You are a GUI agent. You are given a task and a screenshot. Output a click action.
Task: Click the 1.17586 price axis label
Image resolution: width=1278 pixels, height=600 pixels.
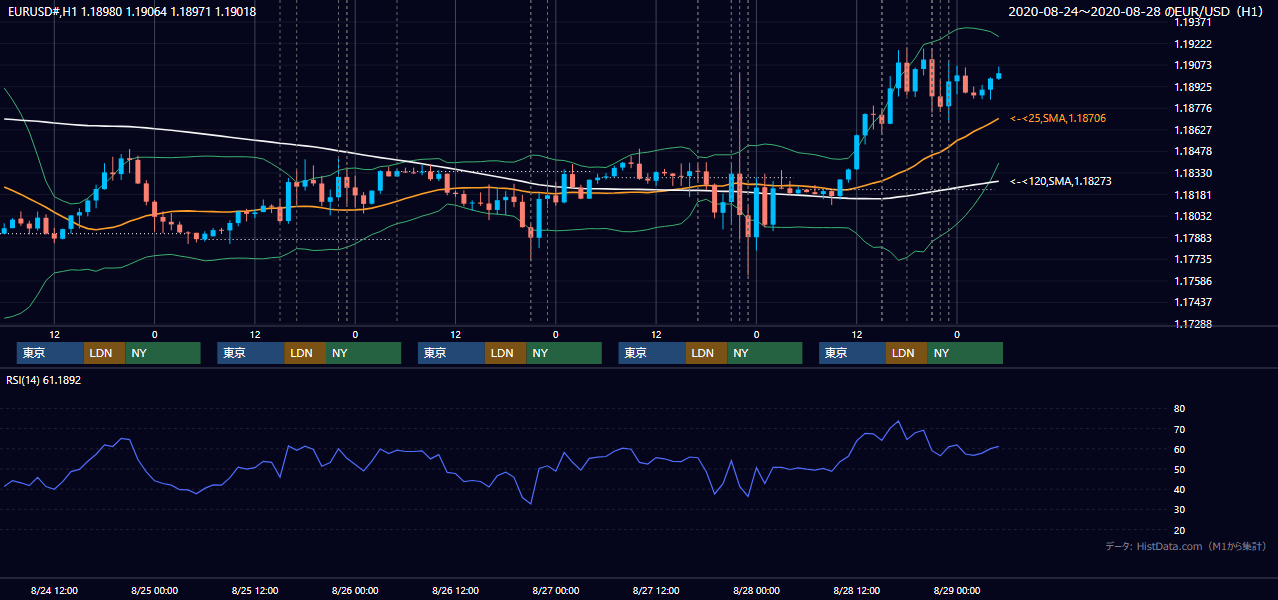click(1194, 282)
